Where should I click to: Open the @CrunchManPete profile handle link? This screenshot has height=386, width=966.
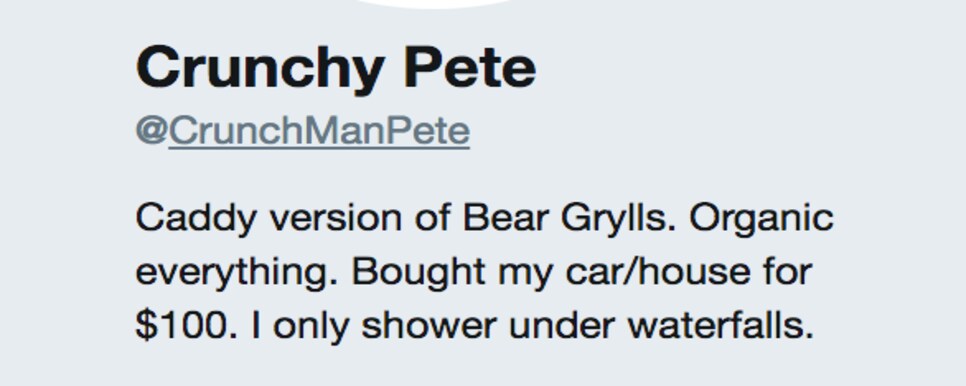click(x=302, y=131)
